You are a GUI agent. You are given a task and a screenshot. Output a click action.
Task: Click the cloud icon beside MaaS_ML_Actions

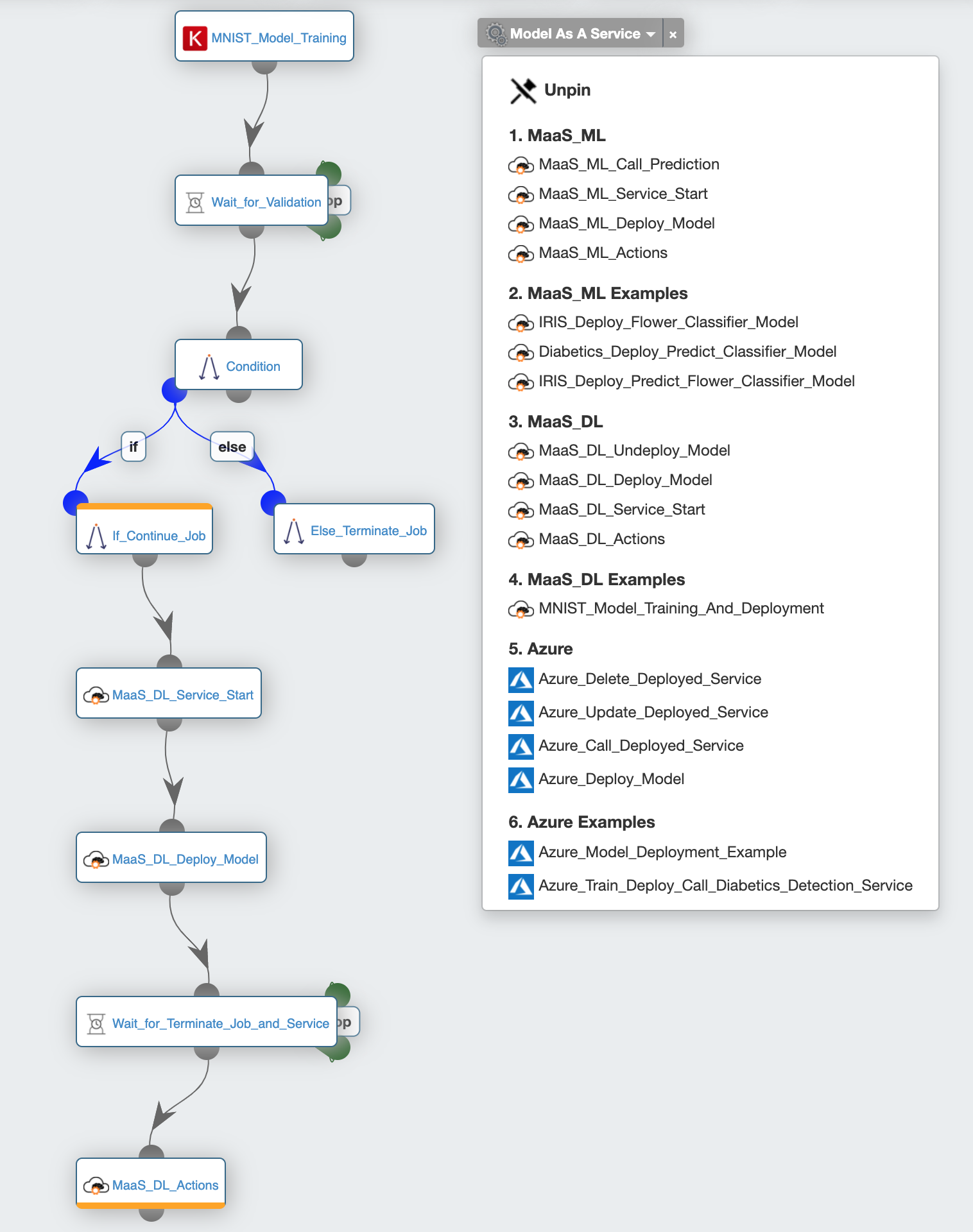(x=521, y=254)
